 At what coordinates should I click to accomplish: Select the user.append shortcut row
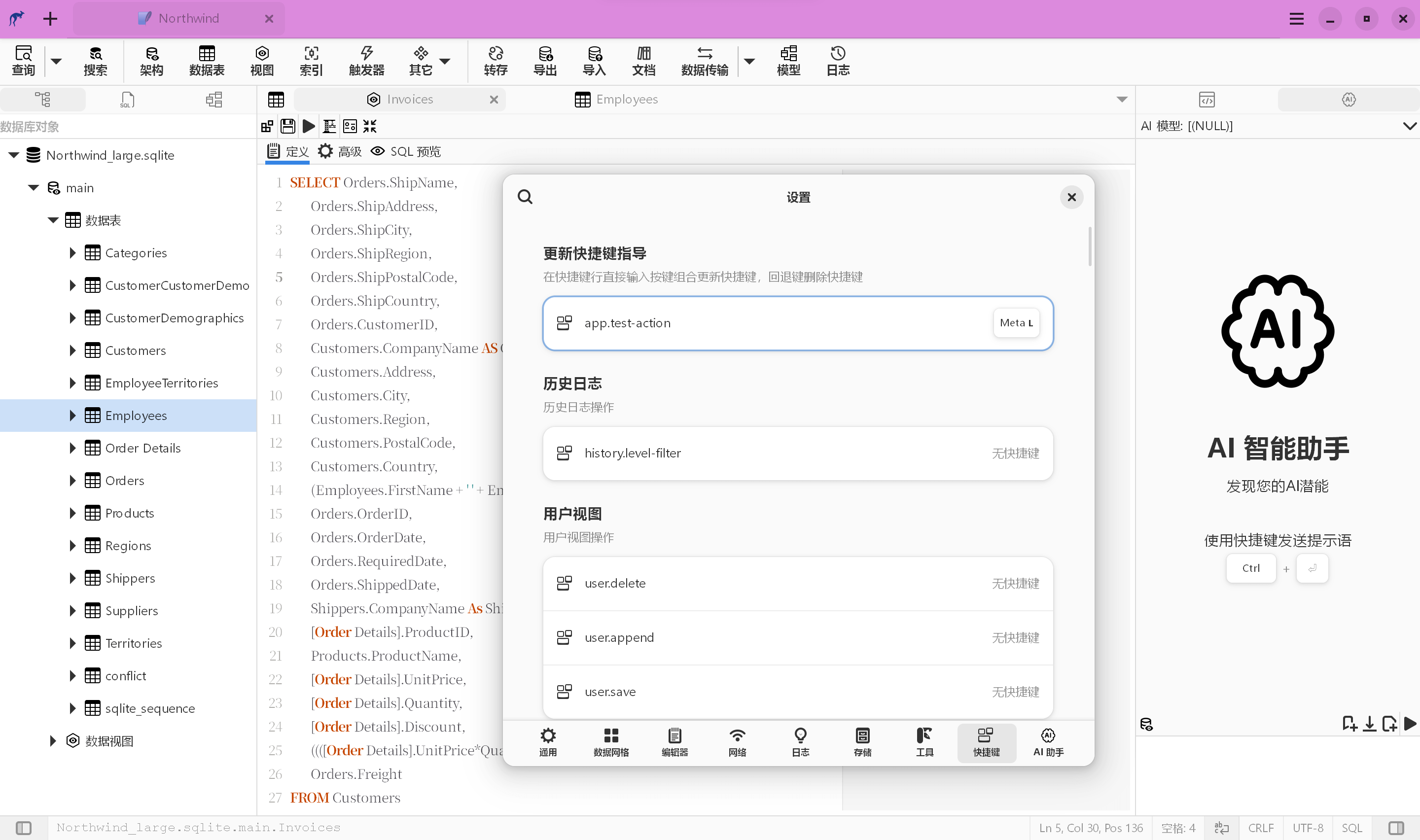pos(797,637)
